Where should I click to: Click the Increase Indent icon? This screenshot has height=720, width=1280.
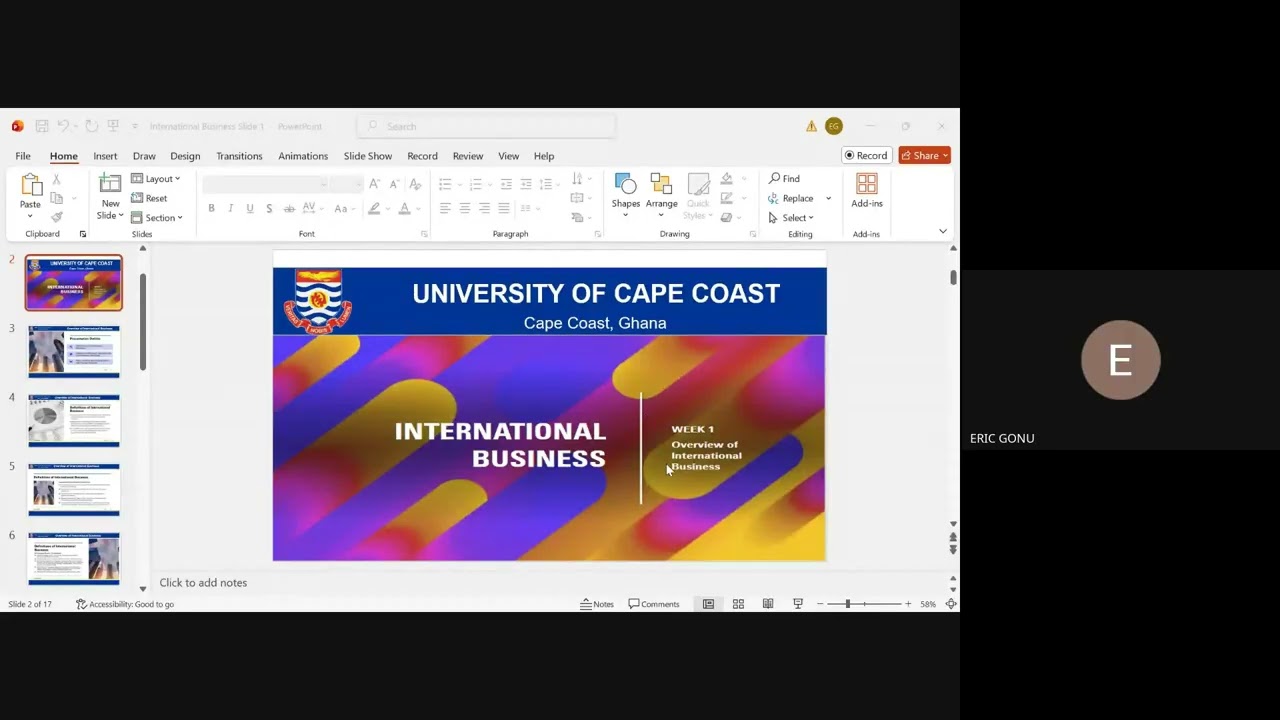526,184
